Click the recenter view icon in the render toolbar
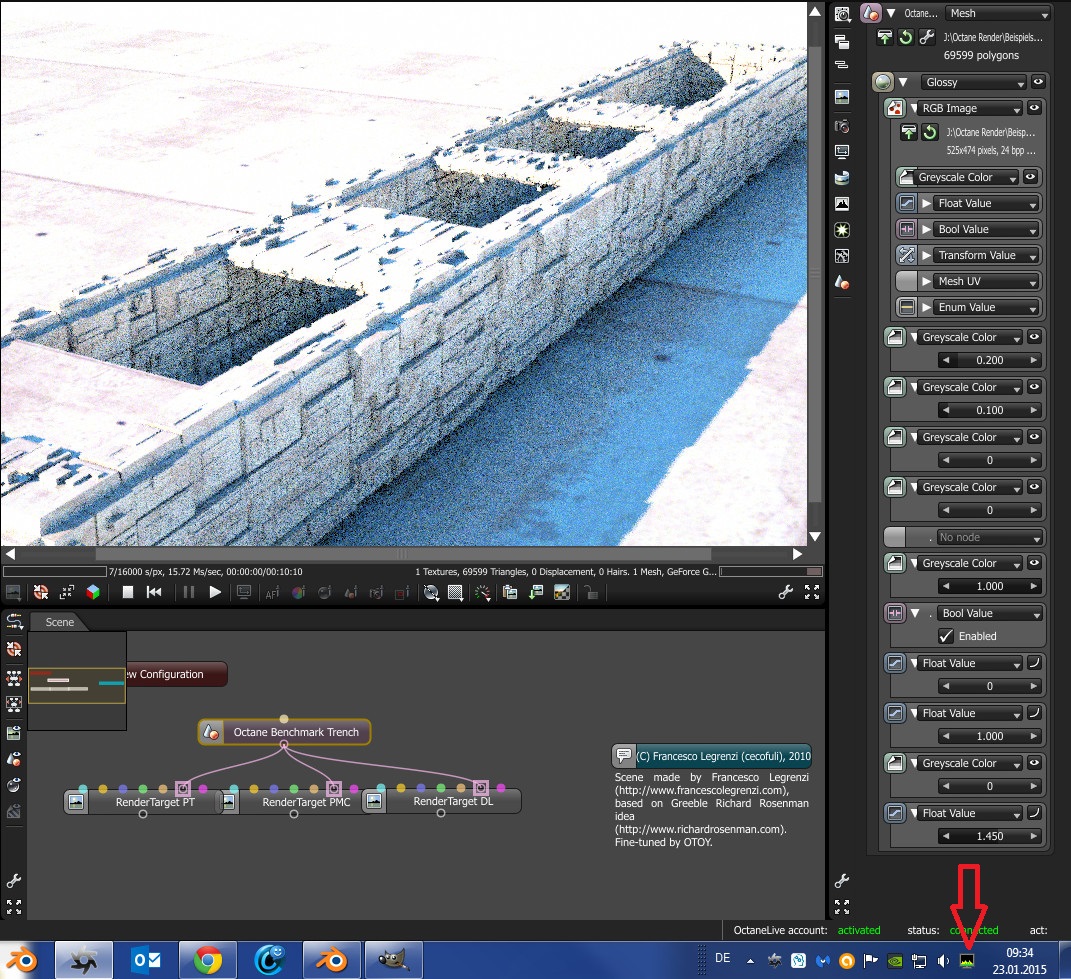The width and height of the screenshot is (1071, 979). pyautogui.click(x=67, y=592)
